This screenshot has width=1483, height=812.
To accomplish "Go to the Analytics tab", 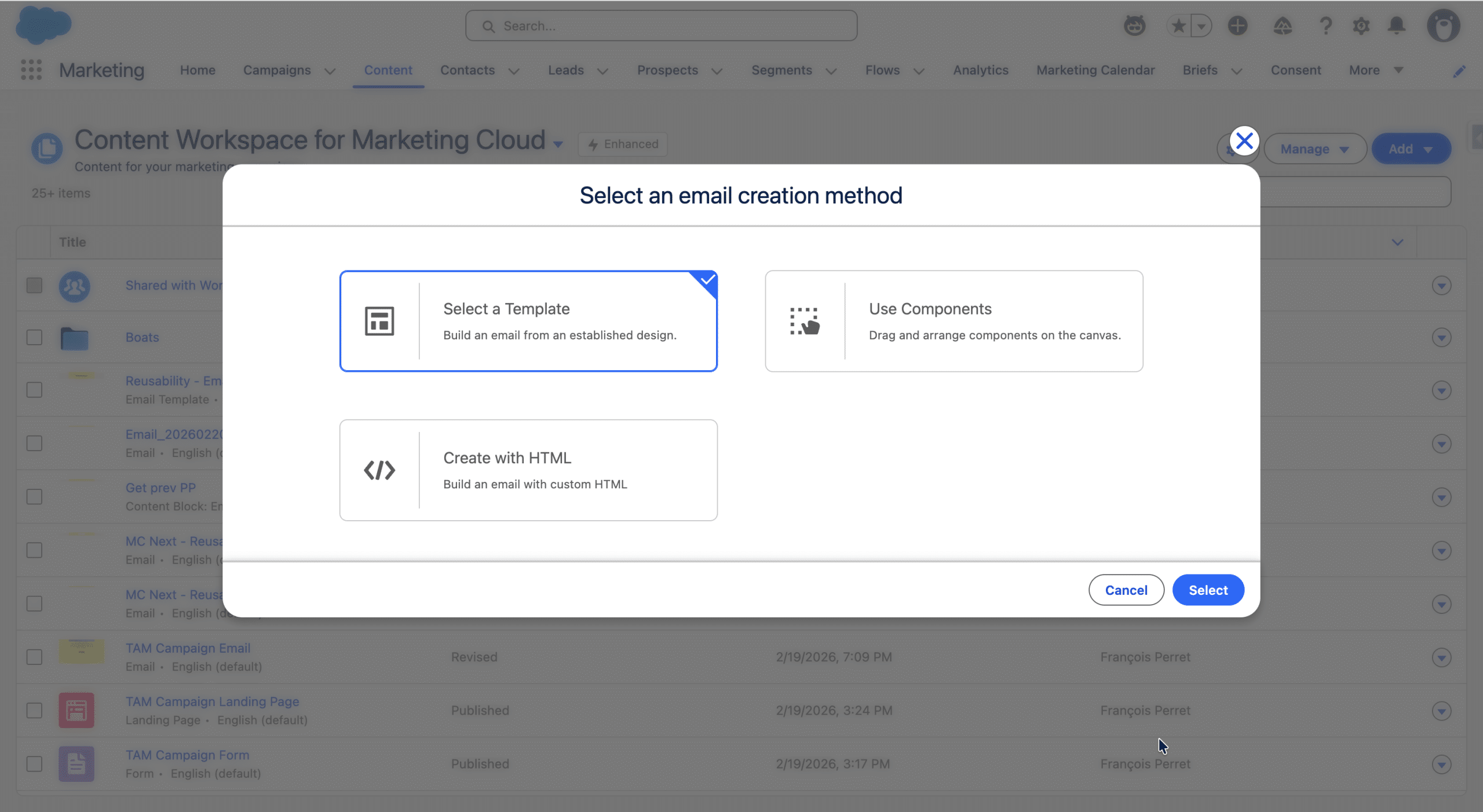I will click(981, 70).
